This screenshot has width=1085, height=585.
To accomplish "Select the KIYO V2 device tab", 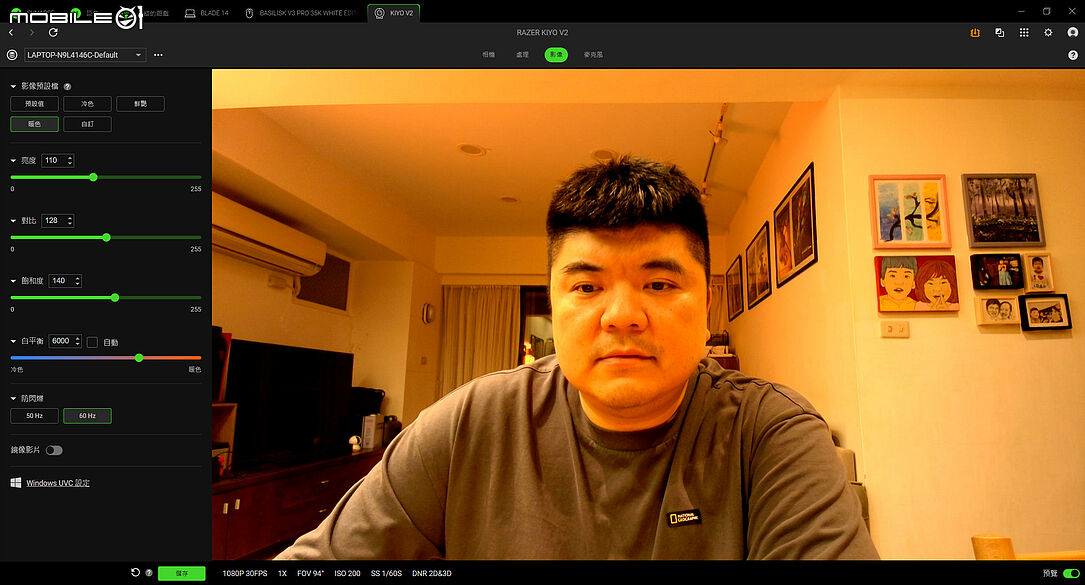I will pyautogui.click(x=394, y=13).
